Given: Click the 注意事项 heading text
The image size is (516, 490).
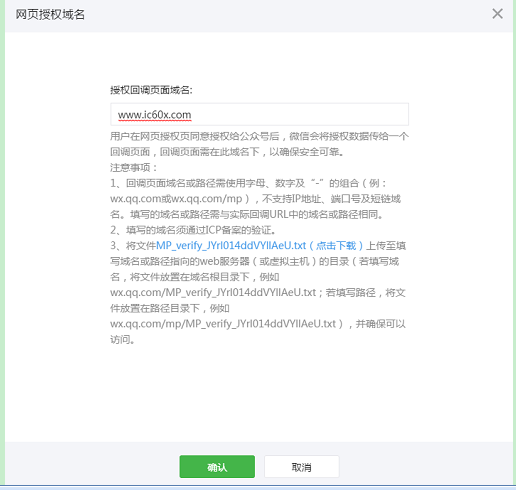Looking at the screenshot, I should coord(133,167).
